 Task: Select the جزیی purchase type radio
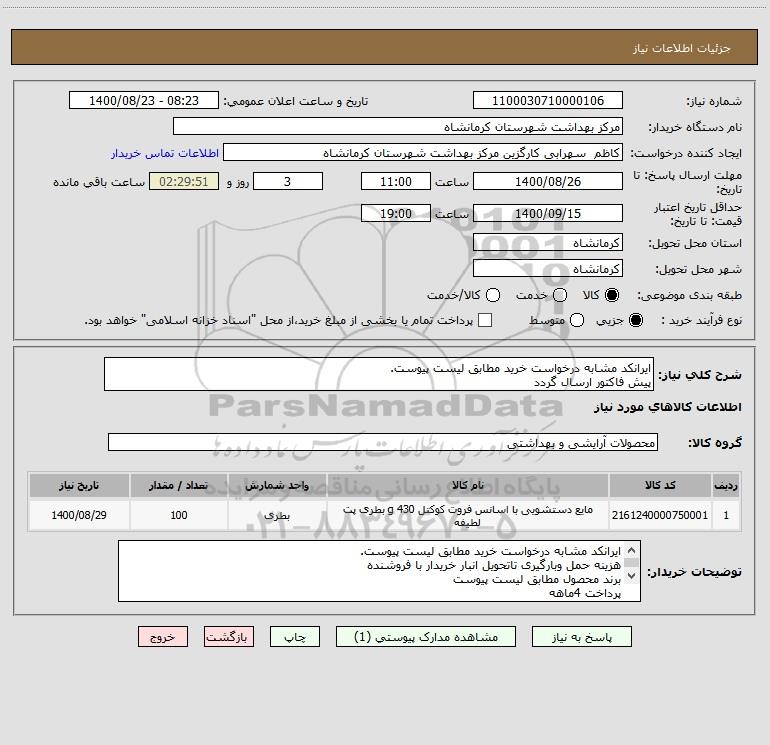coord(636,320)
